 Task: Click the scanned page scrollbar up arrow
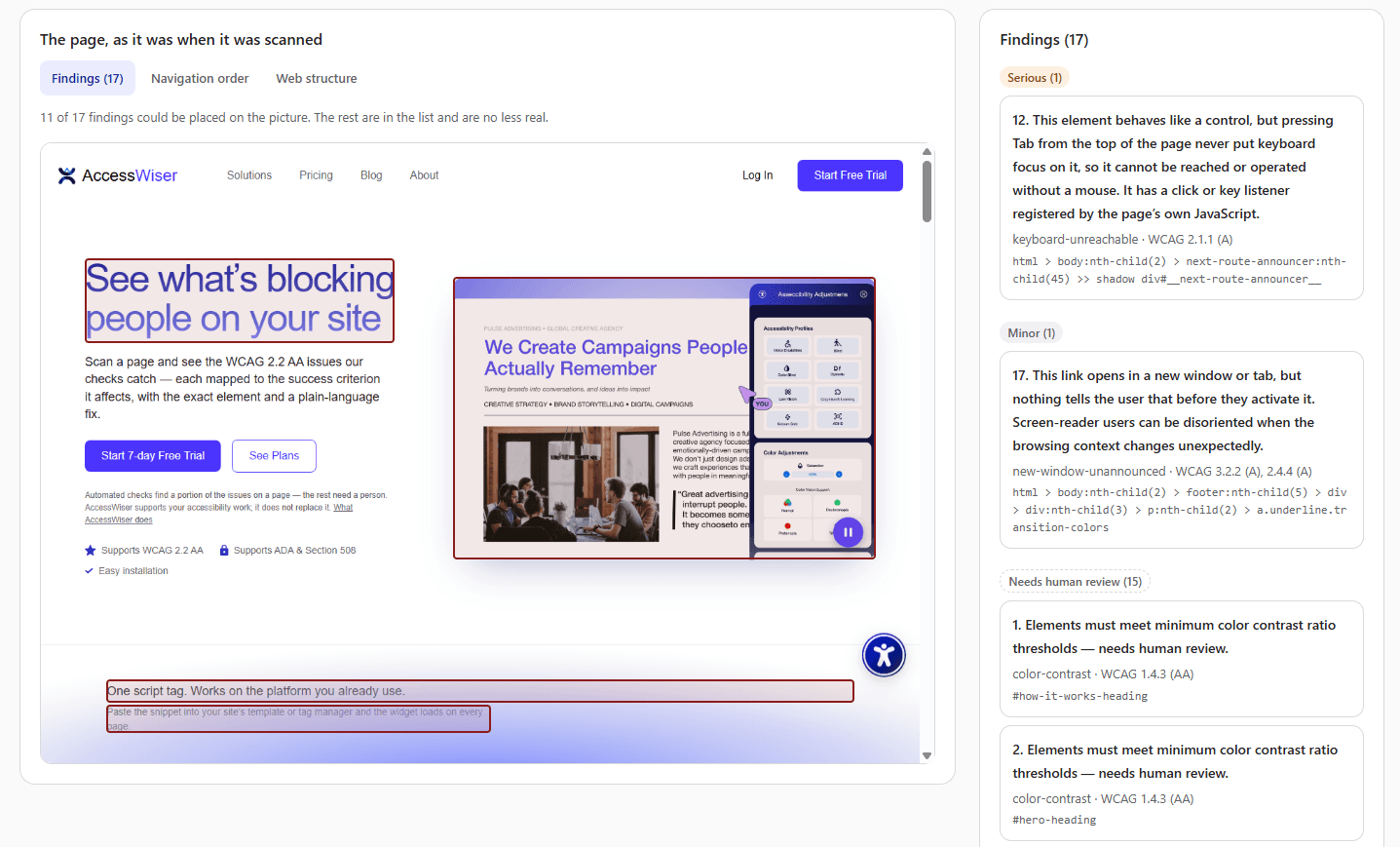(x=927, y=152)
